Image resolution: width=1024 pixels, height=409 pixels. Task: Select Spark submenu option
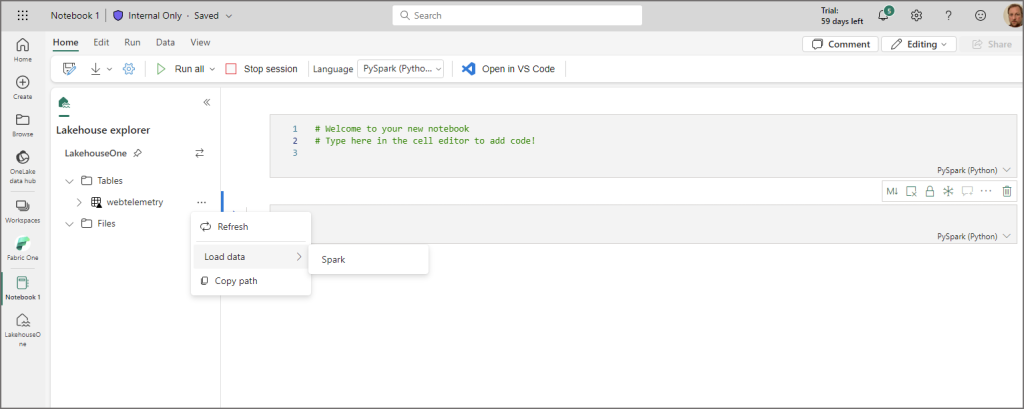368,259
